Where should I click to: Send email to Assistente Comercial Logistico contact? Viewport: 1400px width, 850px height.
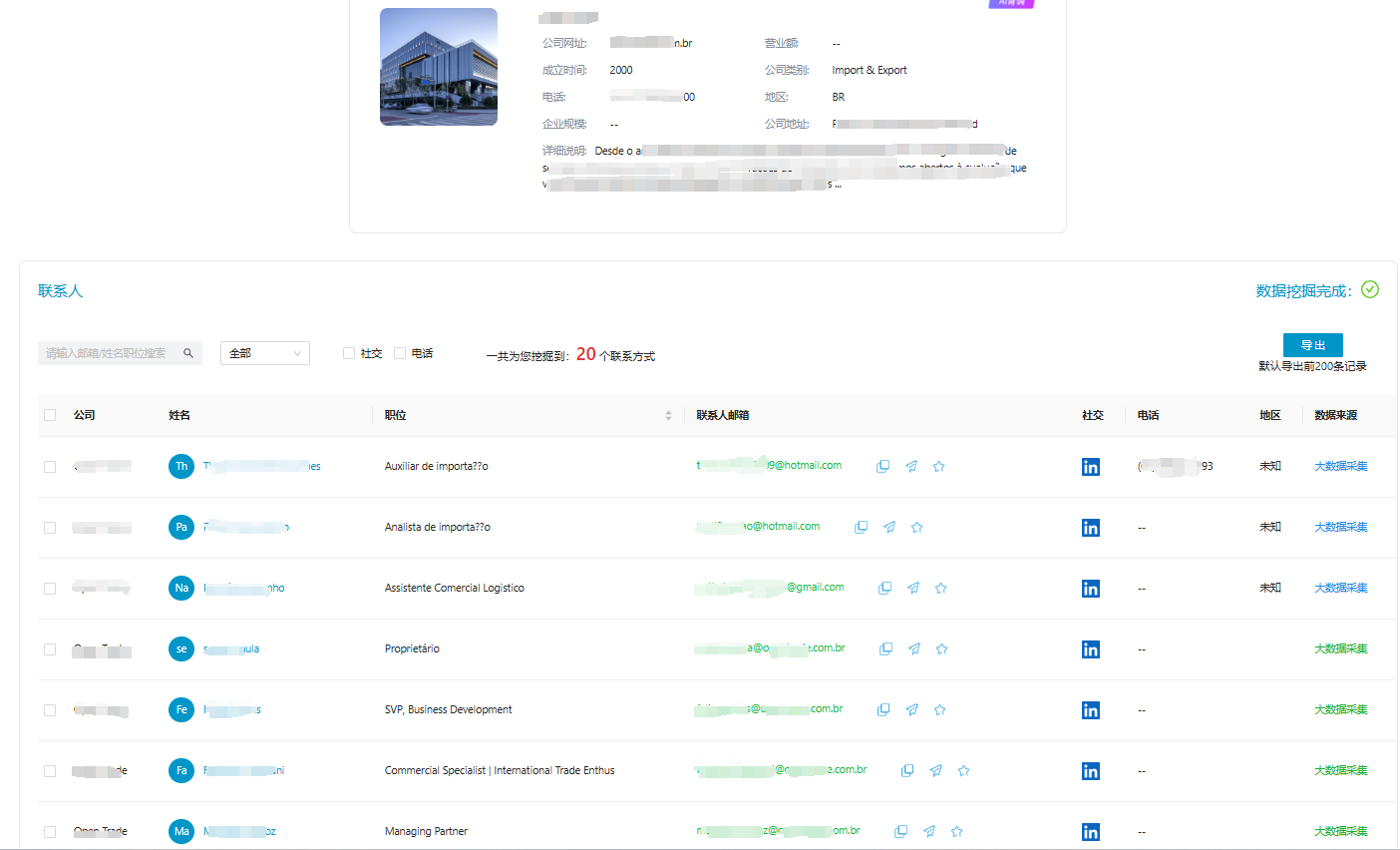(912, 589)
